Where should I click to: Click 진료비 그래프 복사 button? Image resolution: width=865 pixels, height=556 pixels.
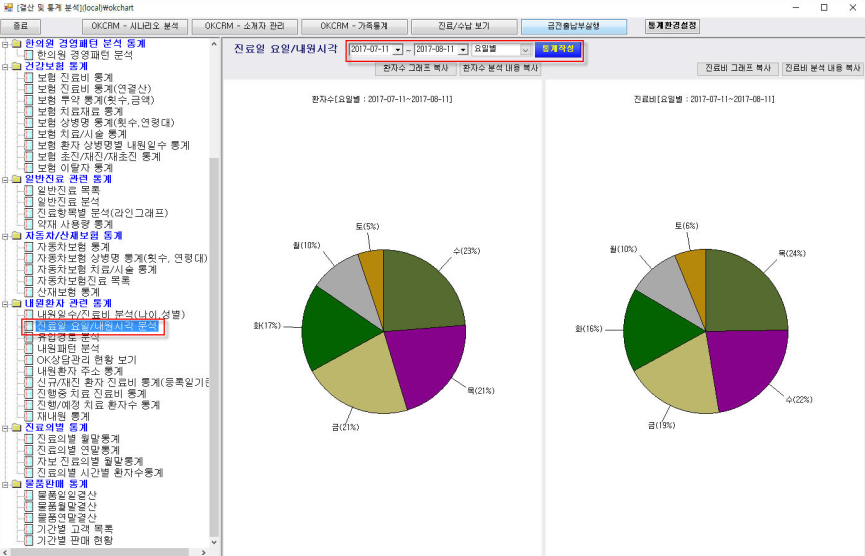pyautogui.click(x=738, y=68)
